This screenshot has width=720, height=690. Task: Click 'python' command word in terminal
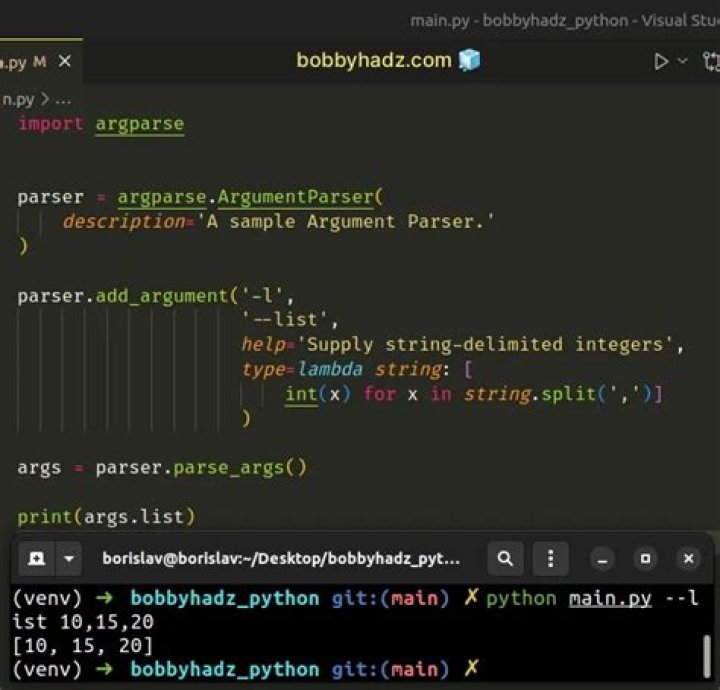(521, 599)
